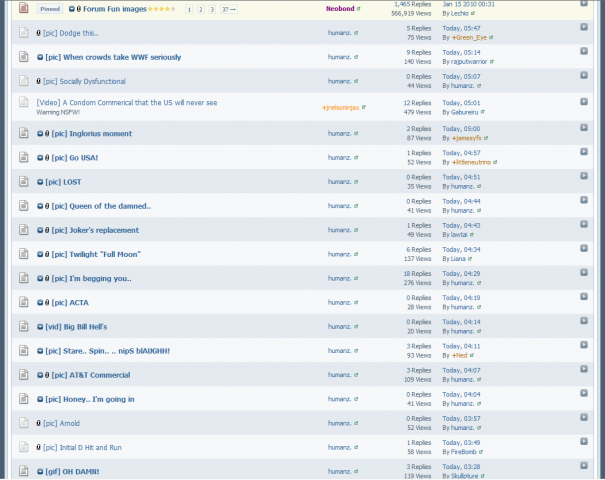
Task: Open '[pic] Joker's replacement' thread
Action: click(95, 230)
